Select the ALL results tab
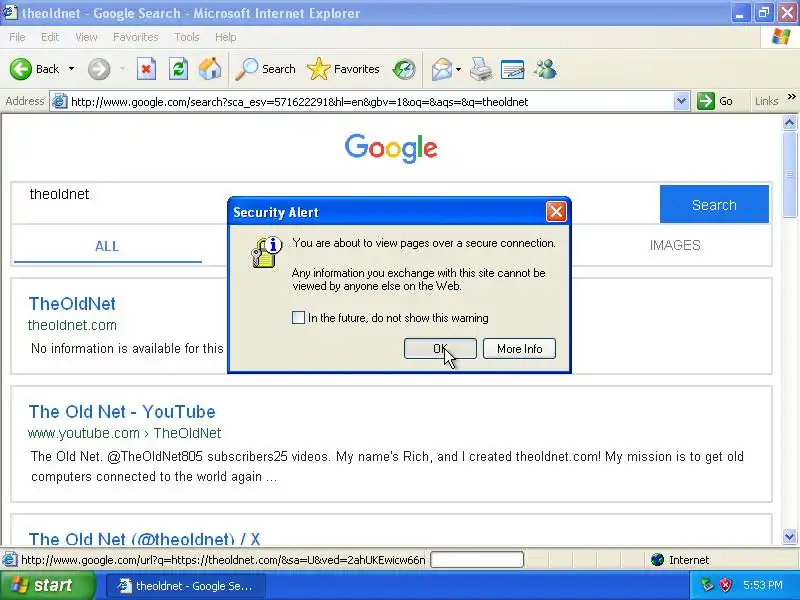 (107, 246)
